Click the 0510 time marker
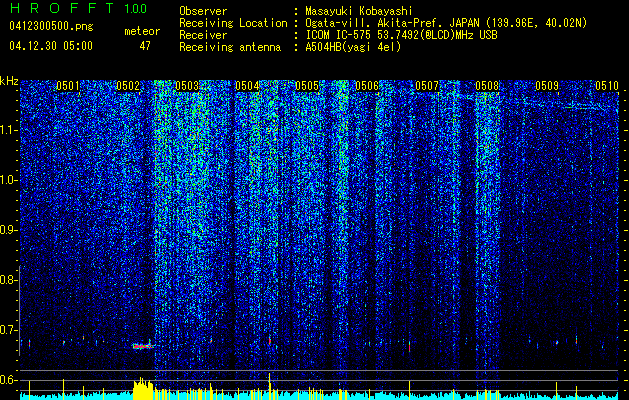Screen dimensions: 629x400 pos(607,86)
